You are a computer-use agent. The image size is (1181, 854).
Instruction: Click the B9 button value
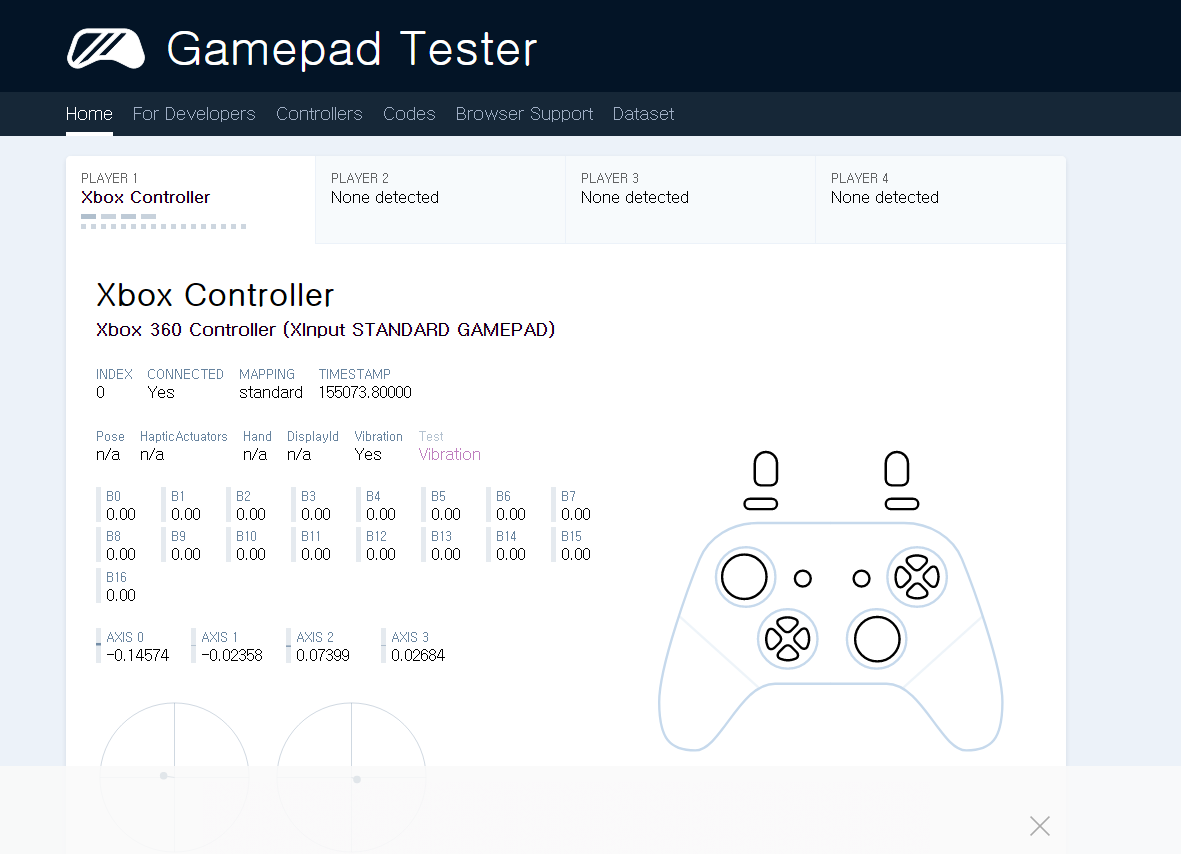coord(185,554)
